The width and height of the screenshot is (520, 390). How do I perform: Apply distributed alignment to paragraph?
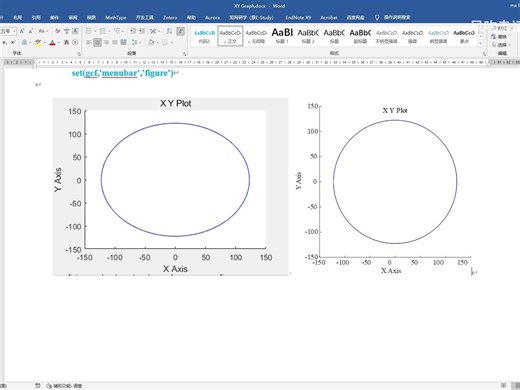[123, 42]
